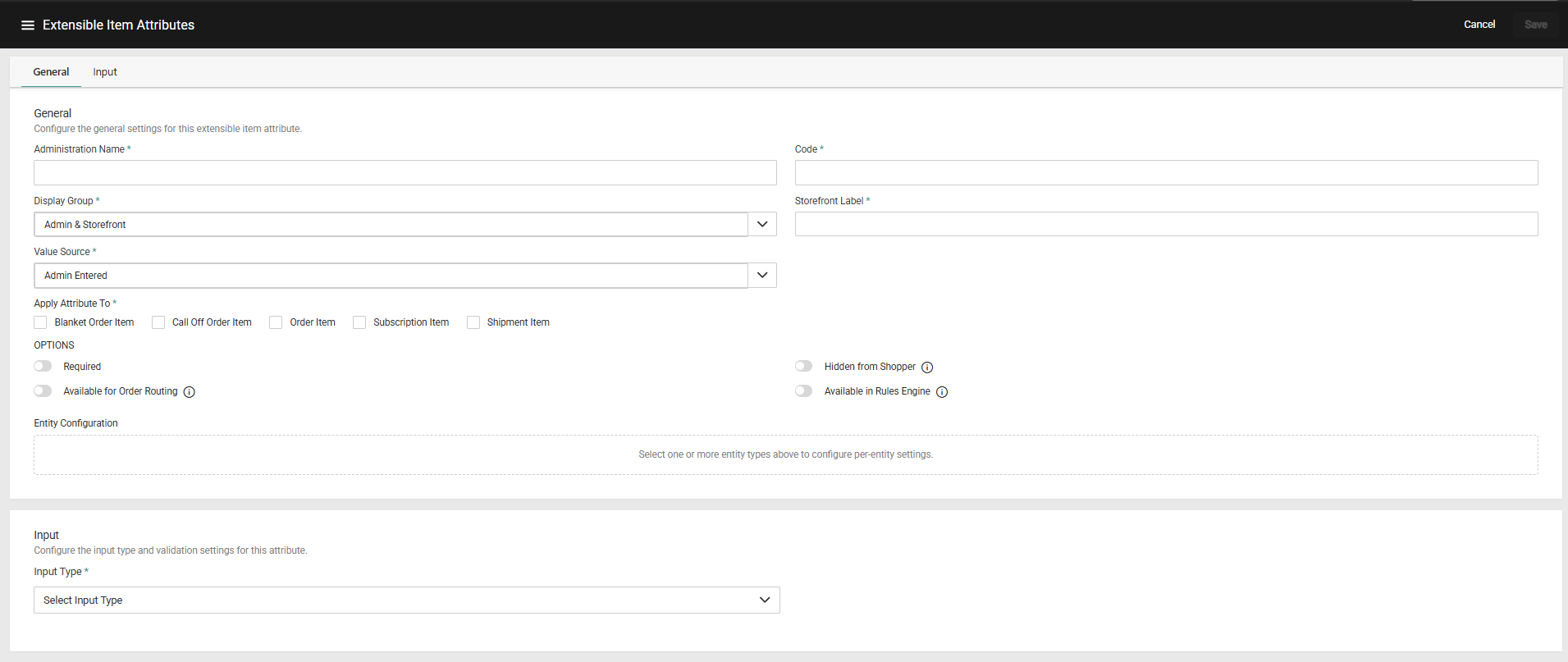The width and height of the screenshot is (1568, 662).
Task: Click the Save button
Action: tap(1536, 25)
